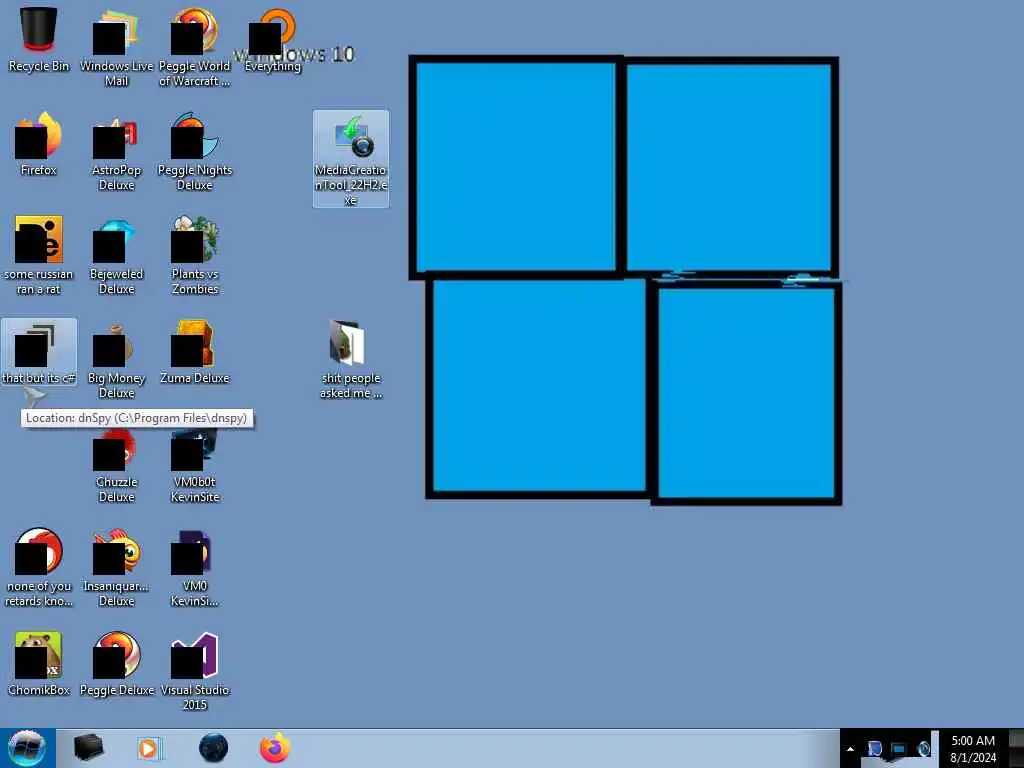Open the volume speaker tray icon
Screen dimensions: 1024x768
923,749
